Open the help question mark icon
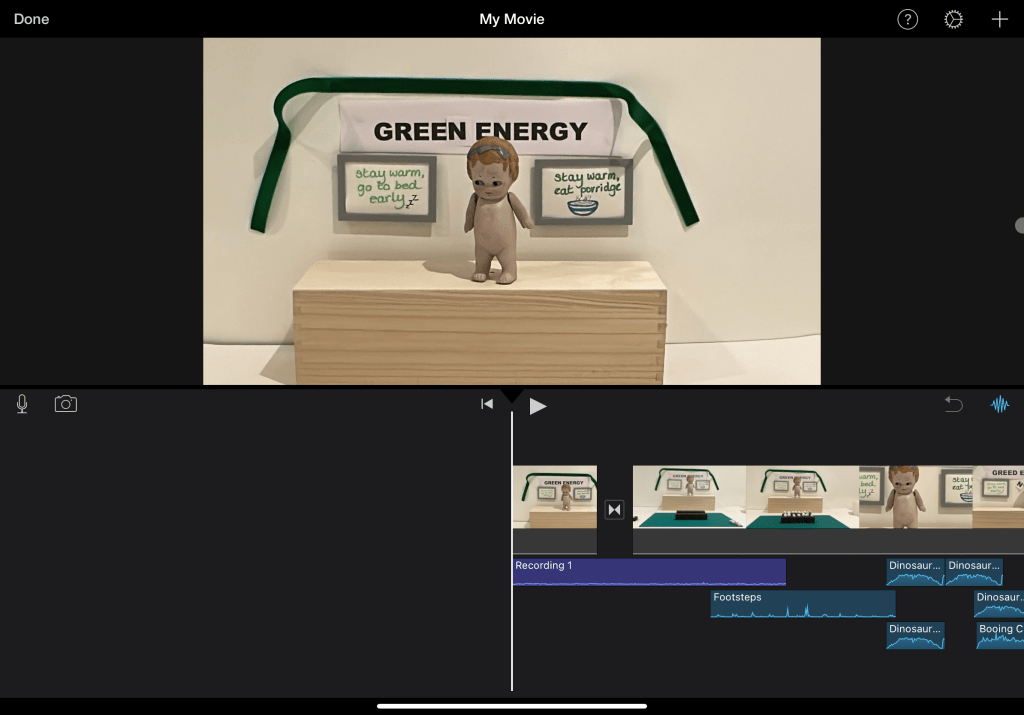 (907, 20)
